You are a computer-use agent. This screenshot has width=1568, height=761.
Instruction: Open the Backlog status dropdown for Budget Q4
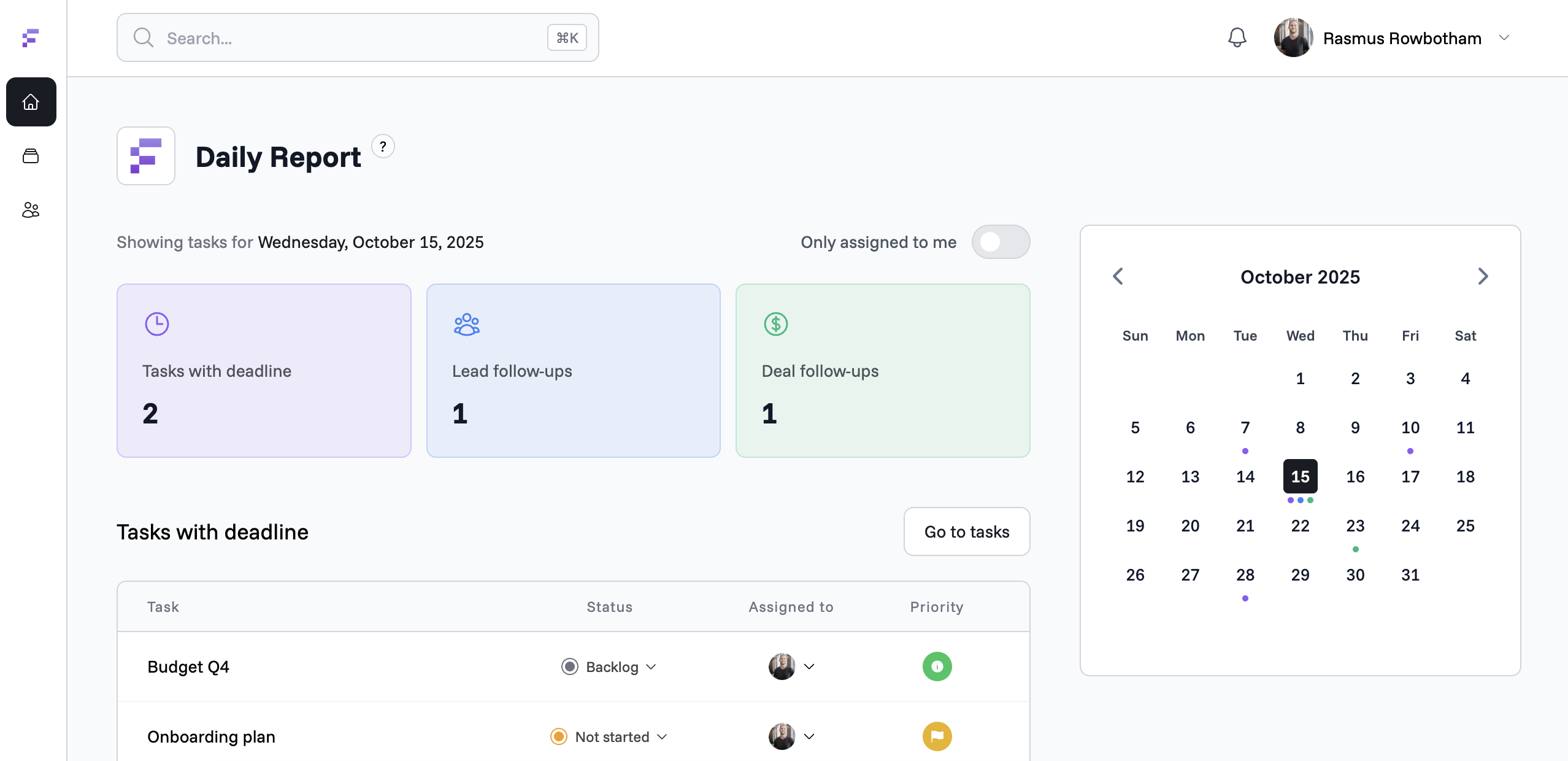point(651,666)
